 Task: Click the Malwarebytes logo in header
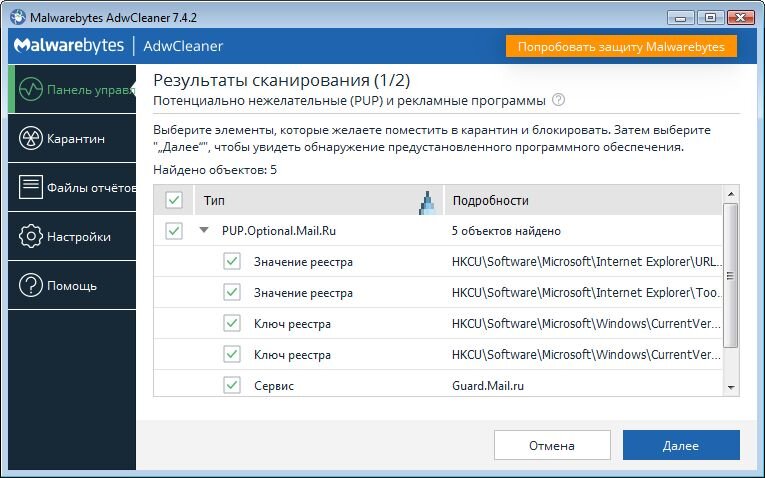(x=69, y=46)
